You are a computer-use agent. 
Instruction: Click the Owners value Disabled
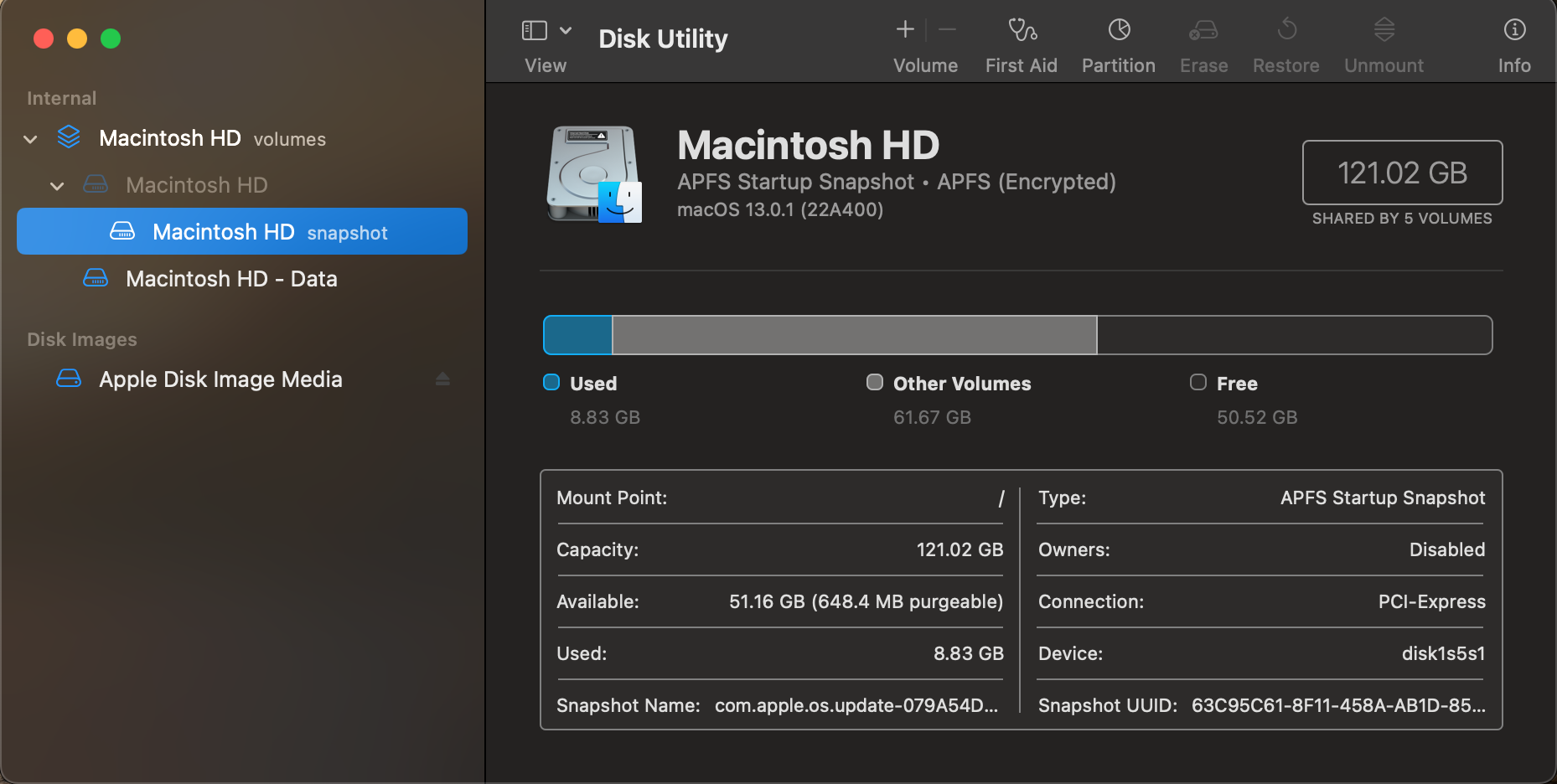click(1447, 549)
